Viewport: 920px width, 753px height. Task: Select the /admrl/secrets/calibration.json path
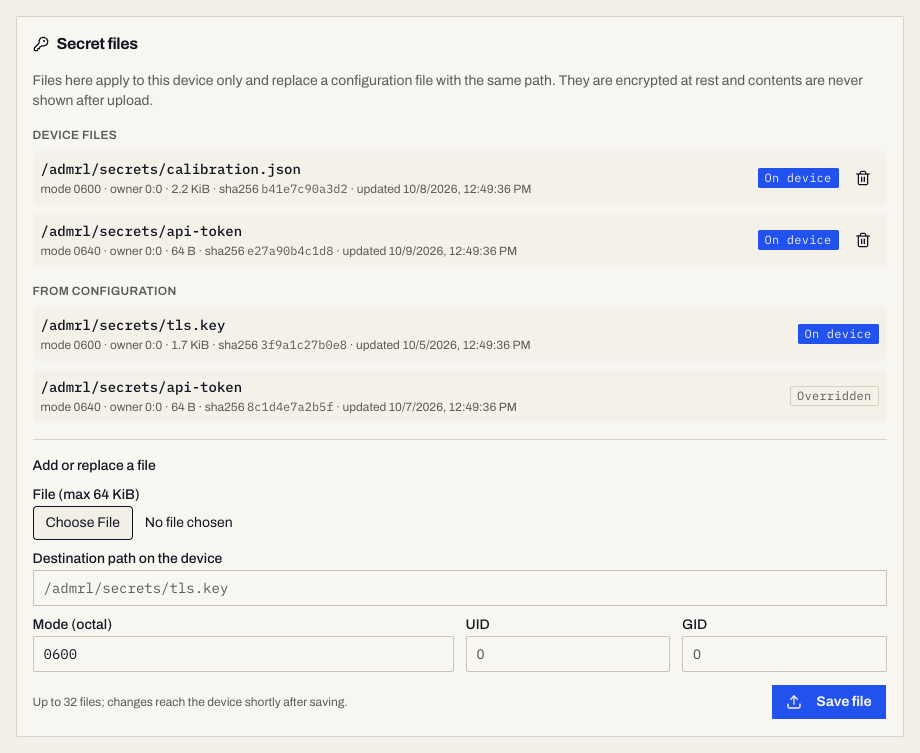point(171,169)
